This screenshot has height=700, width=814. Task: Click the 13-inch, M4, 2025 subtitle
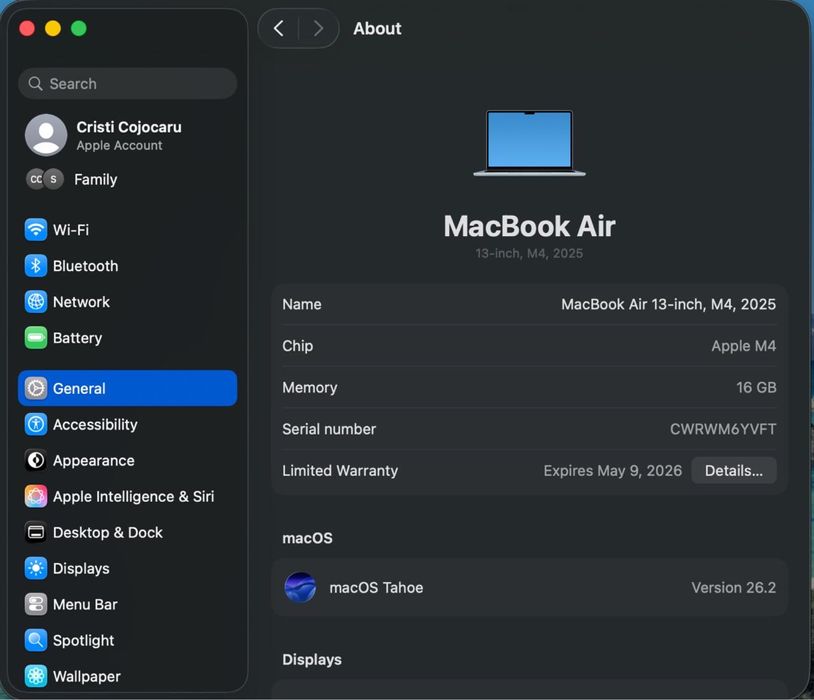click(x=529, y=253)
